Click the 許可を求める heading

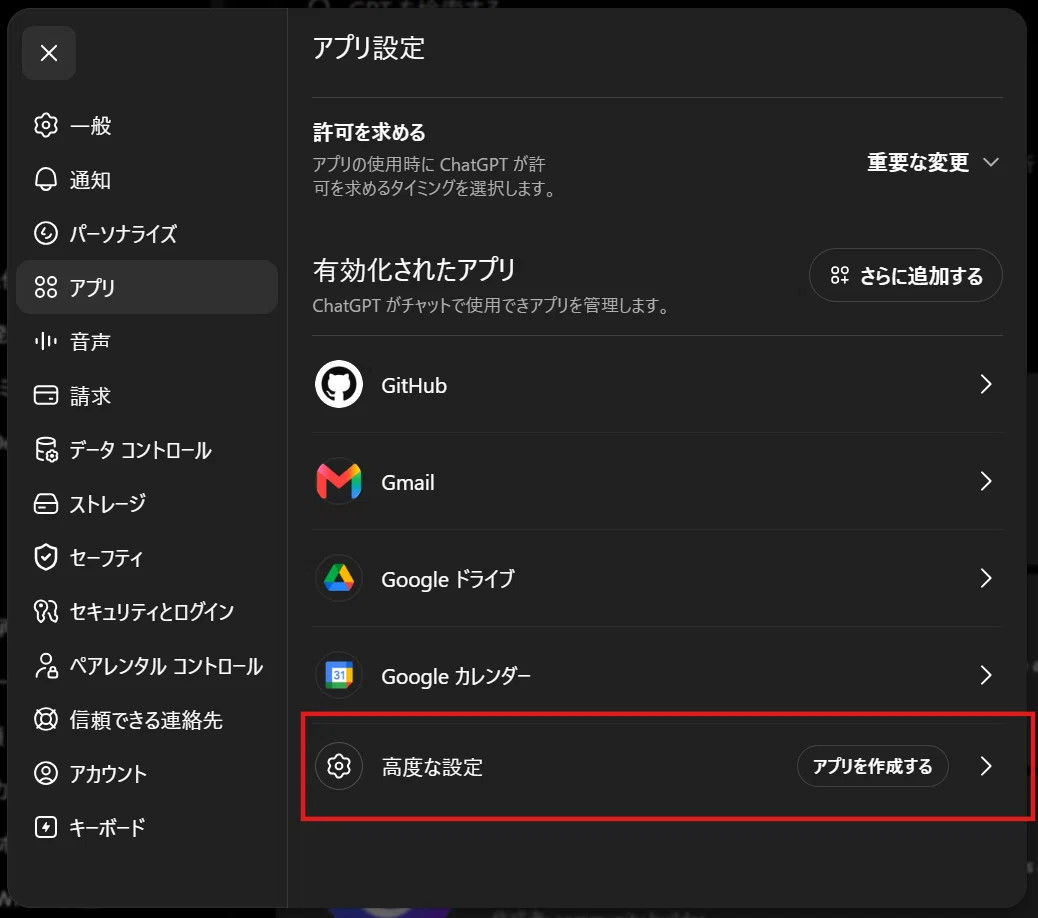[369, 132]
